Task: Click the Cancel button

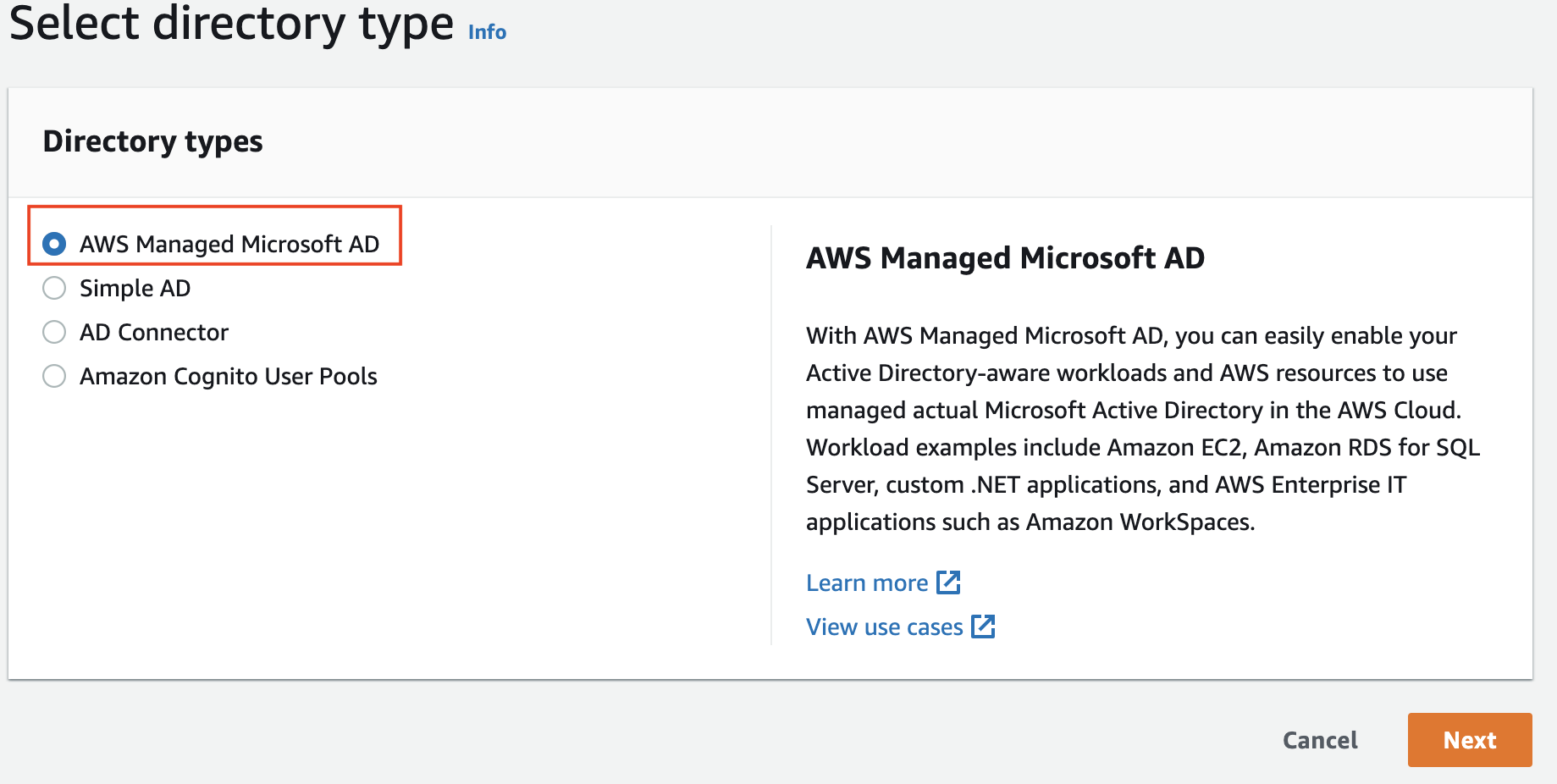Action: pos(1320,740)
